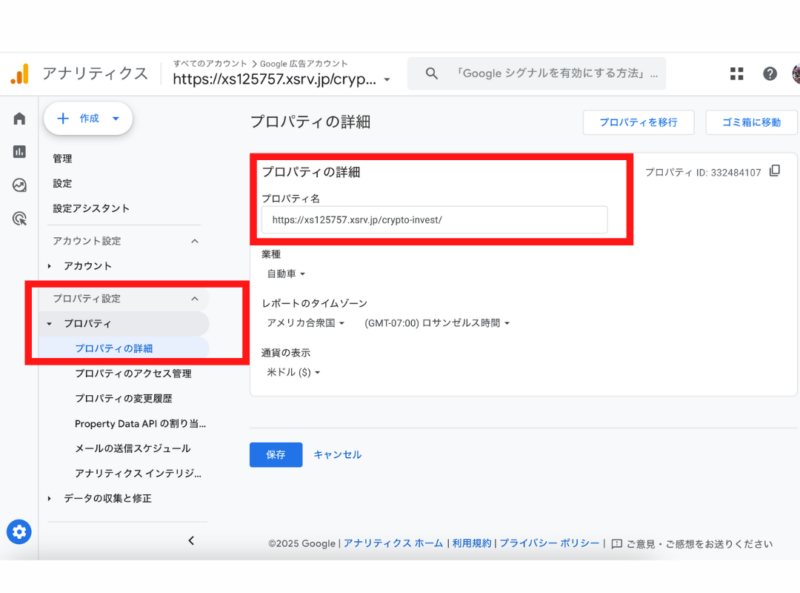
Task: Open the アメリカ合衆国 country dropdown
Action: (x=305, y=323)
